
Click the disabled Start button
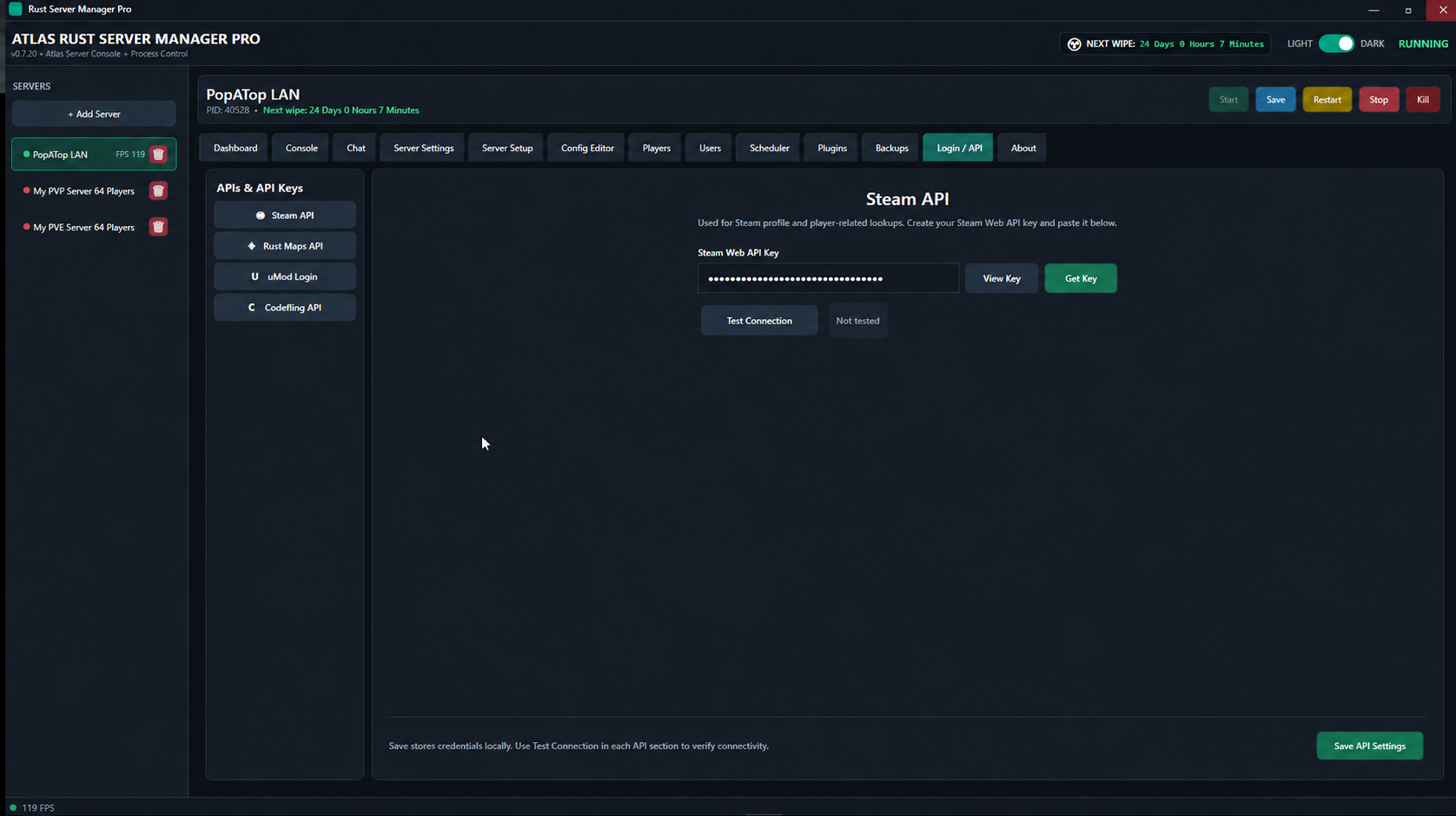(1228, 100)
